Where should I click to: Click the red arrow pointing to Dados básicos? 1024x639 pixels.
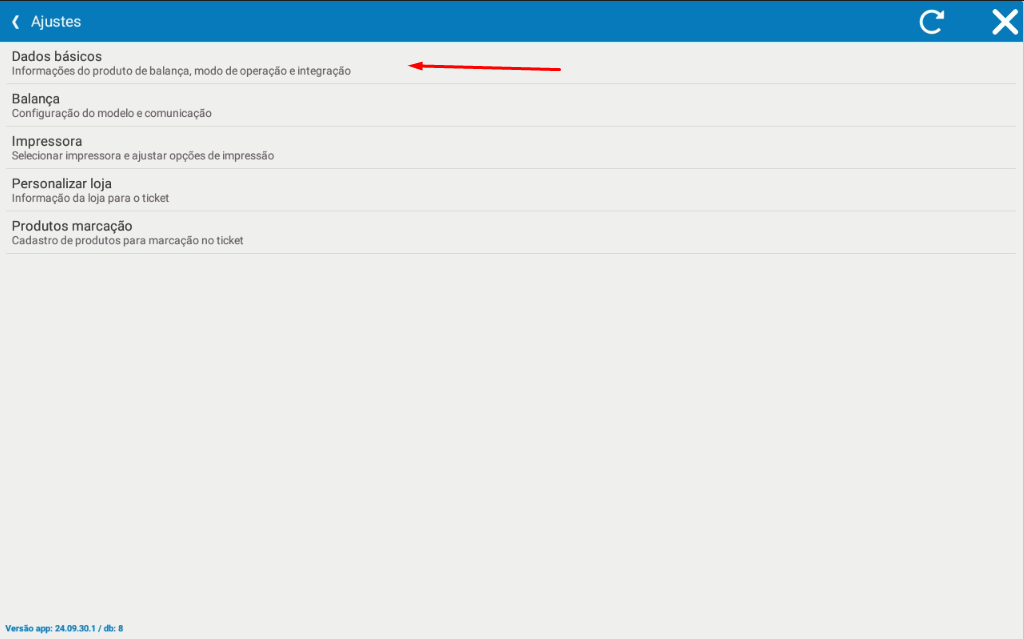coord(485,68)
